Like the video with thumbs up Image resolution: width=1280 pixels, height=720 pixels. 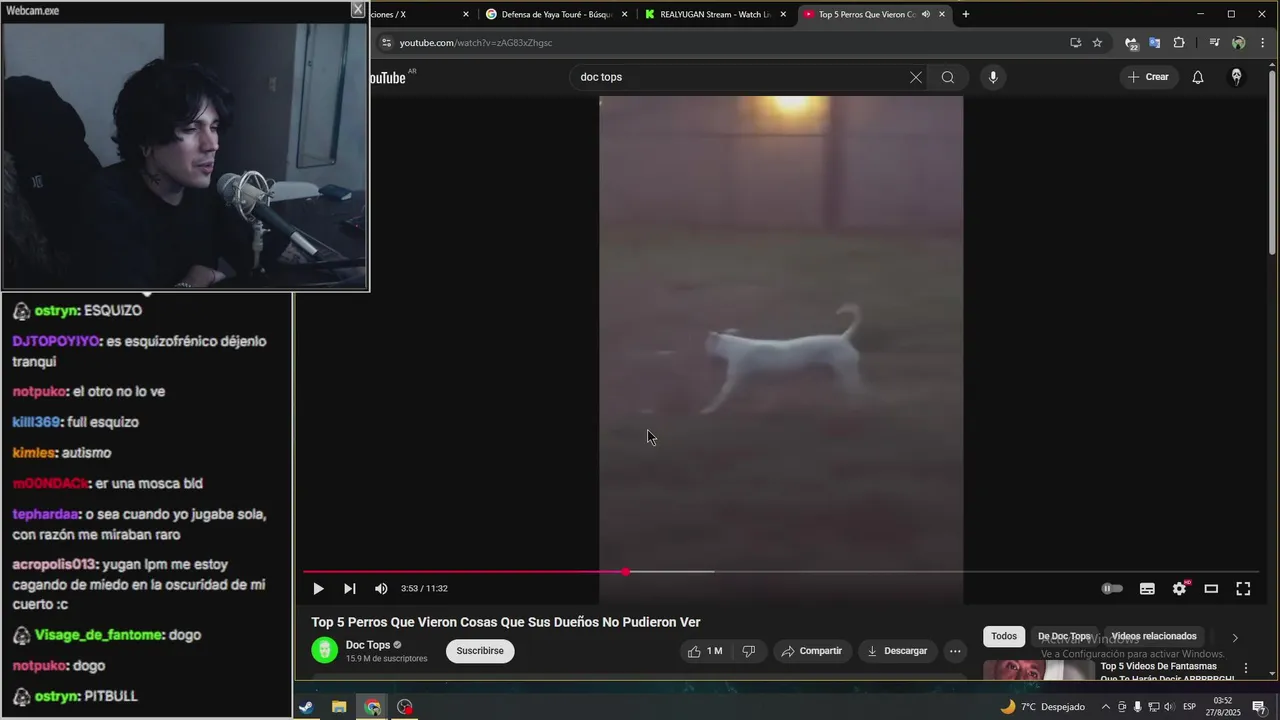705,651
